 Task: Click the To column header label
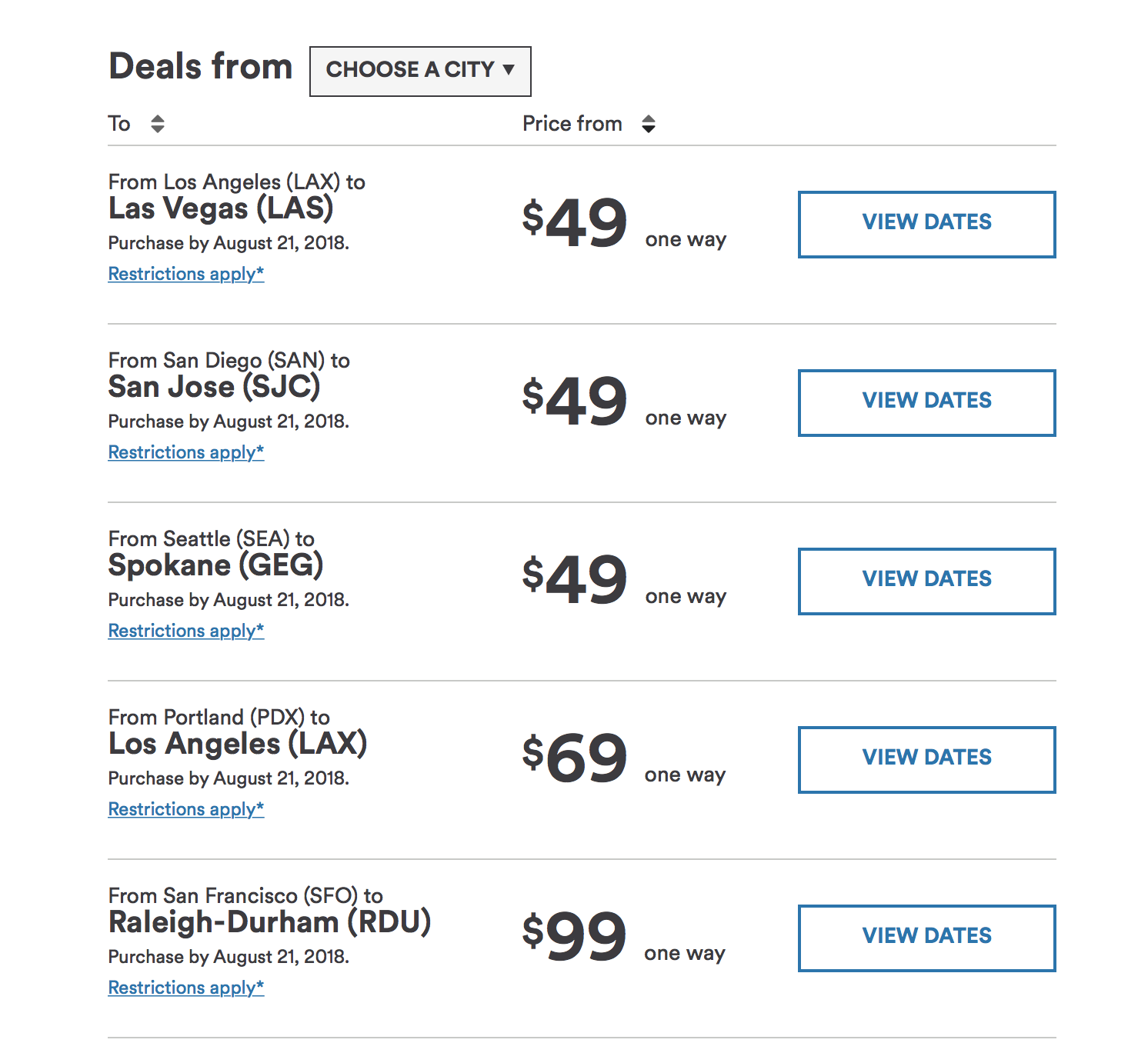coord(119,124)
